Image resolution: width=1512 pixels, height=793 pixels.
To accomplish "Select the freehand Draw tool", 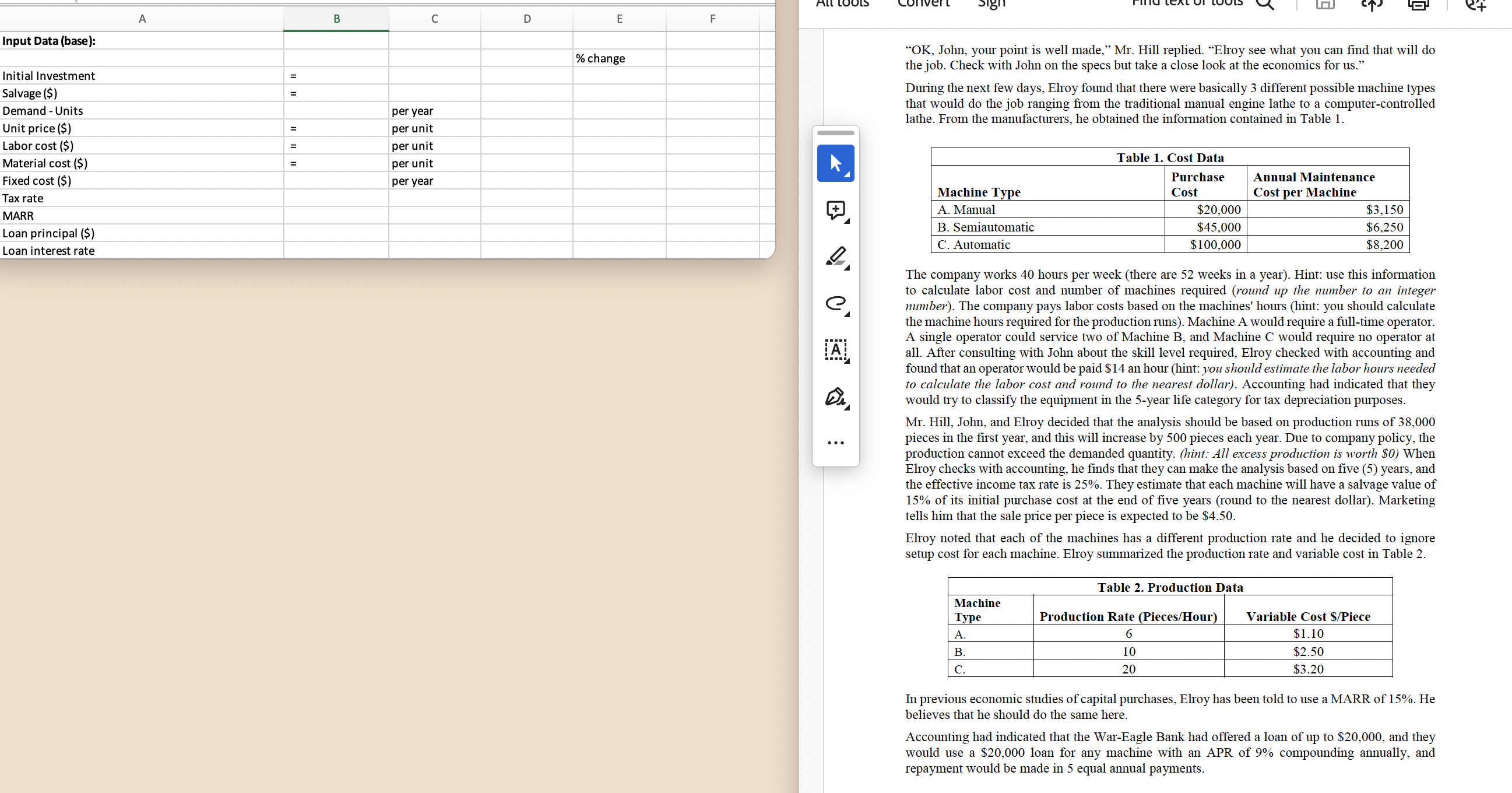I will pyautogui.click(x=835, y=304).
